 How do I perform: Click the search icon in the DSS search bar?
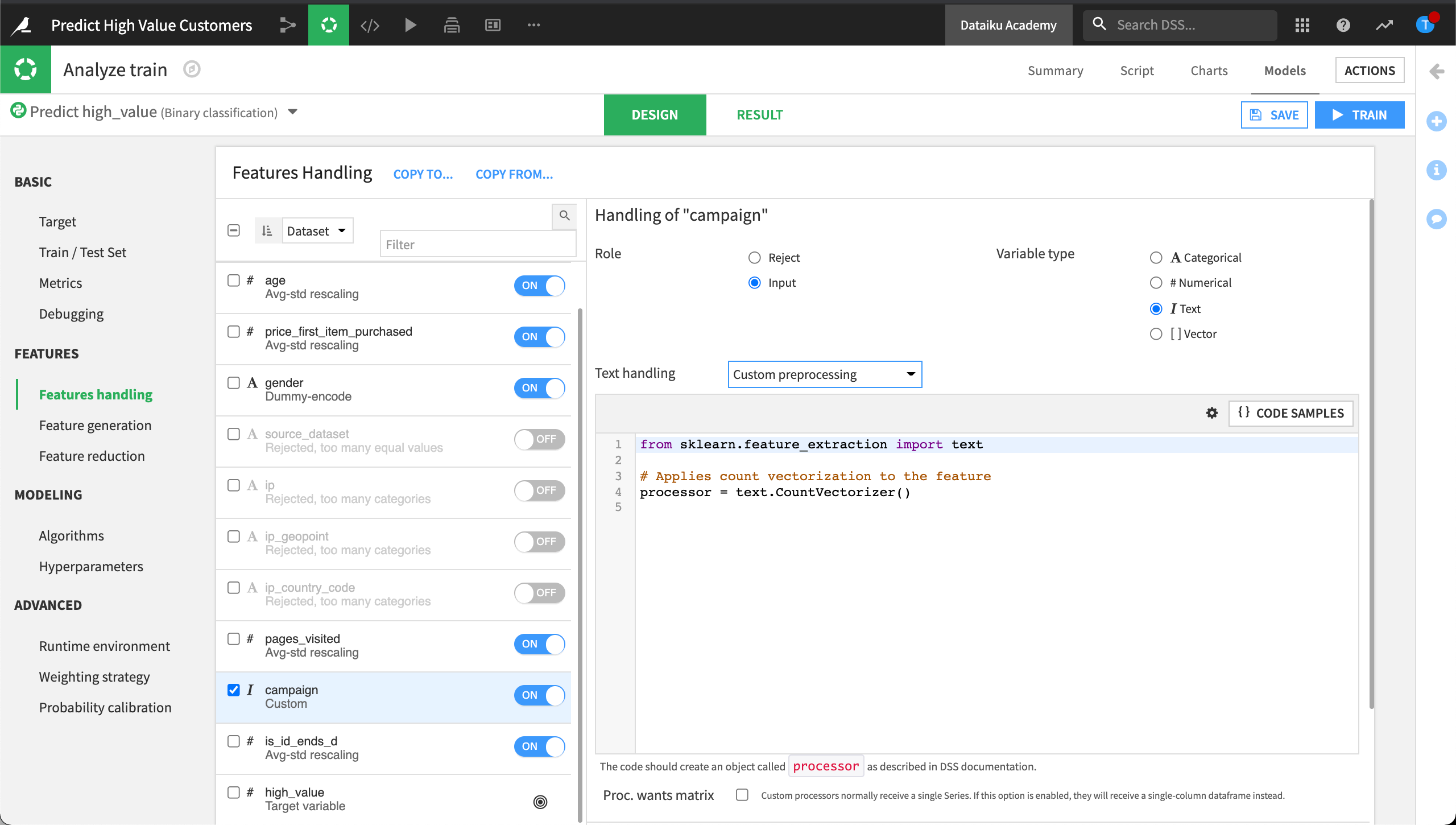coord(1099,24)
